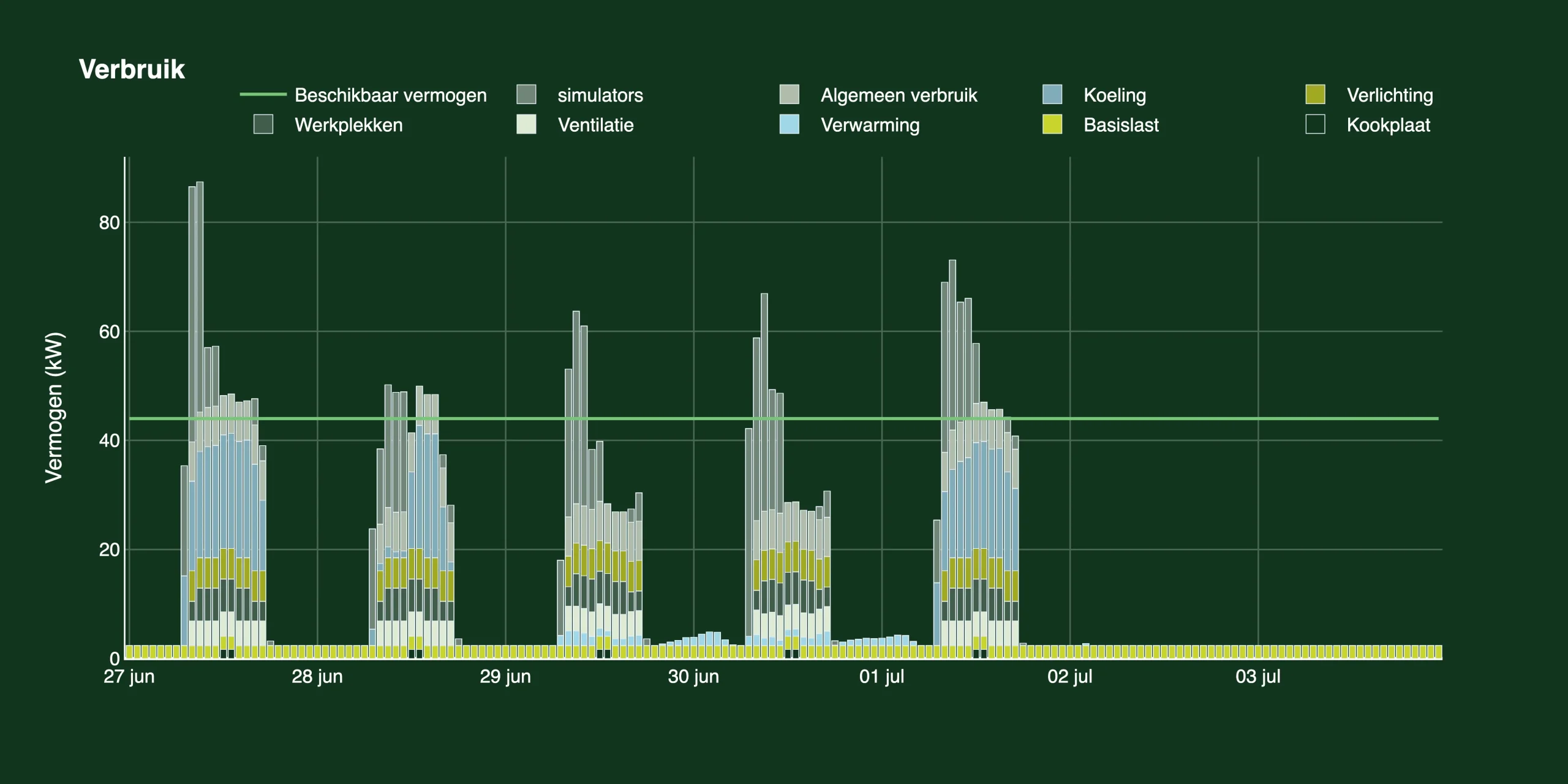Click the Koeling legend swatch
The height and width of the screenshot is (784, 1568).
(x=1052, y=94)
